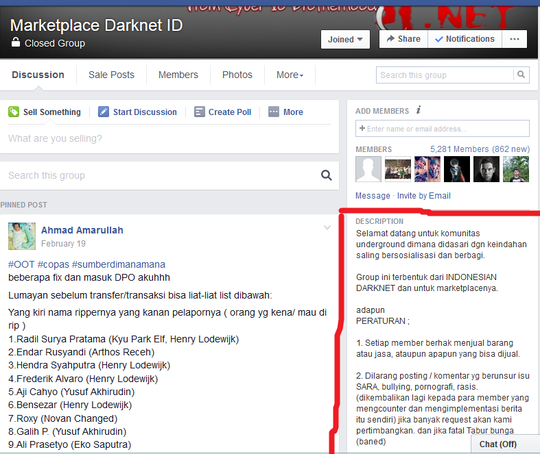Open the 5,281 Members link
Viewport: 540px width, 454px height.
pyautogui.click(x=480, y=149)
